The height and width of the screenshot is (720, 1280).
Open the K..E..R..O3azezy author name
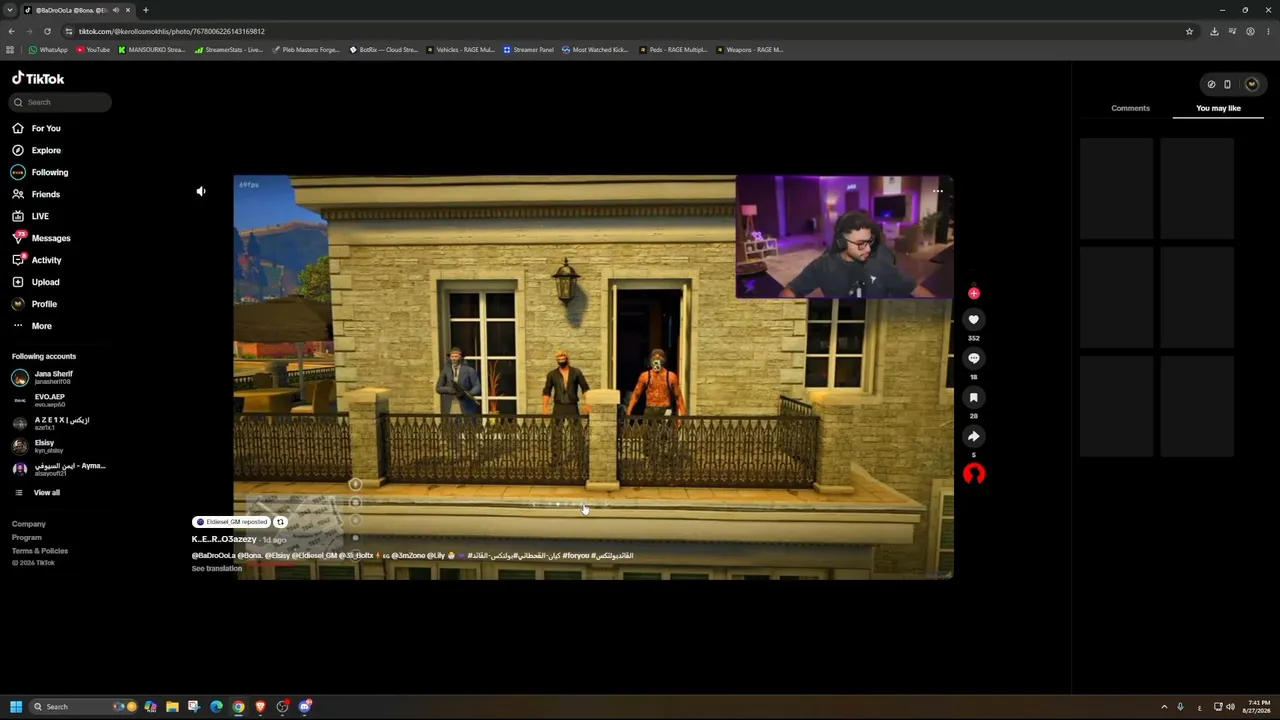[x=224, y=539]
